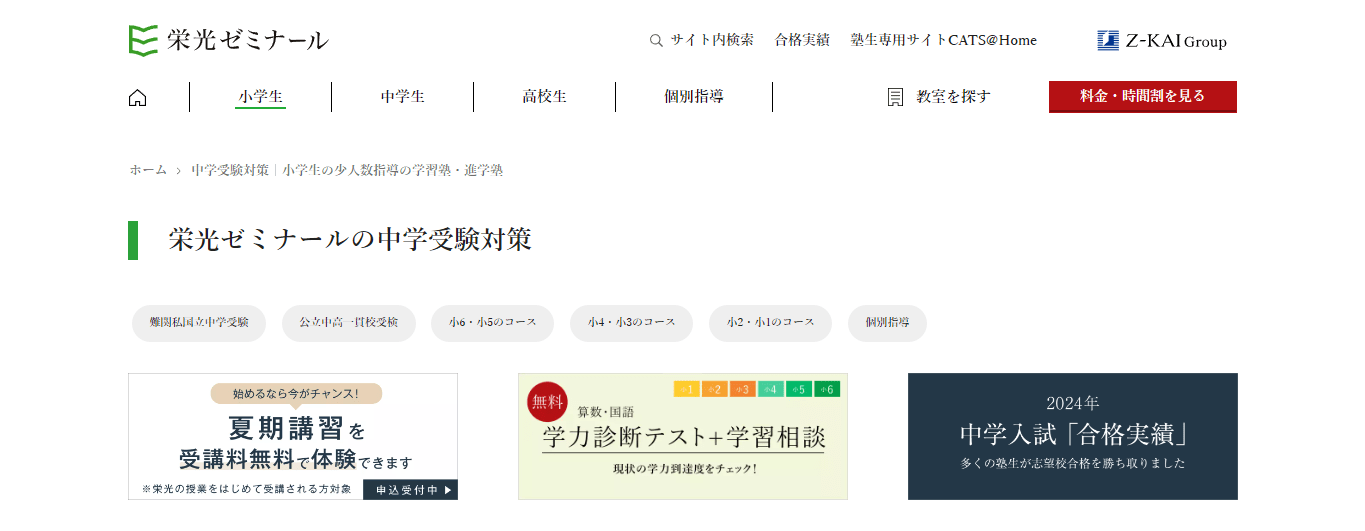Select the 小4・小3のコース pill

(x=631, y=323)
